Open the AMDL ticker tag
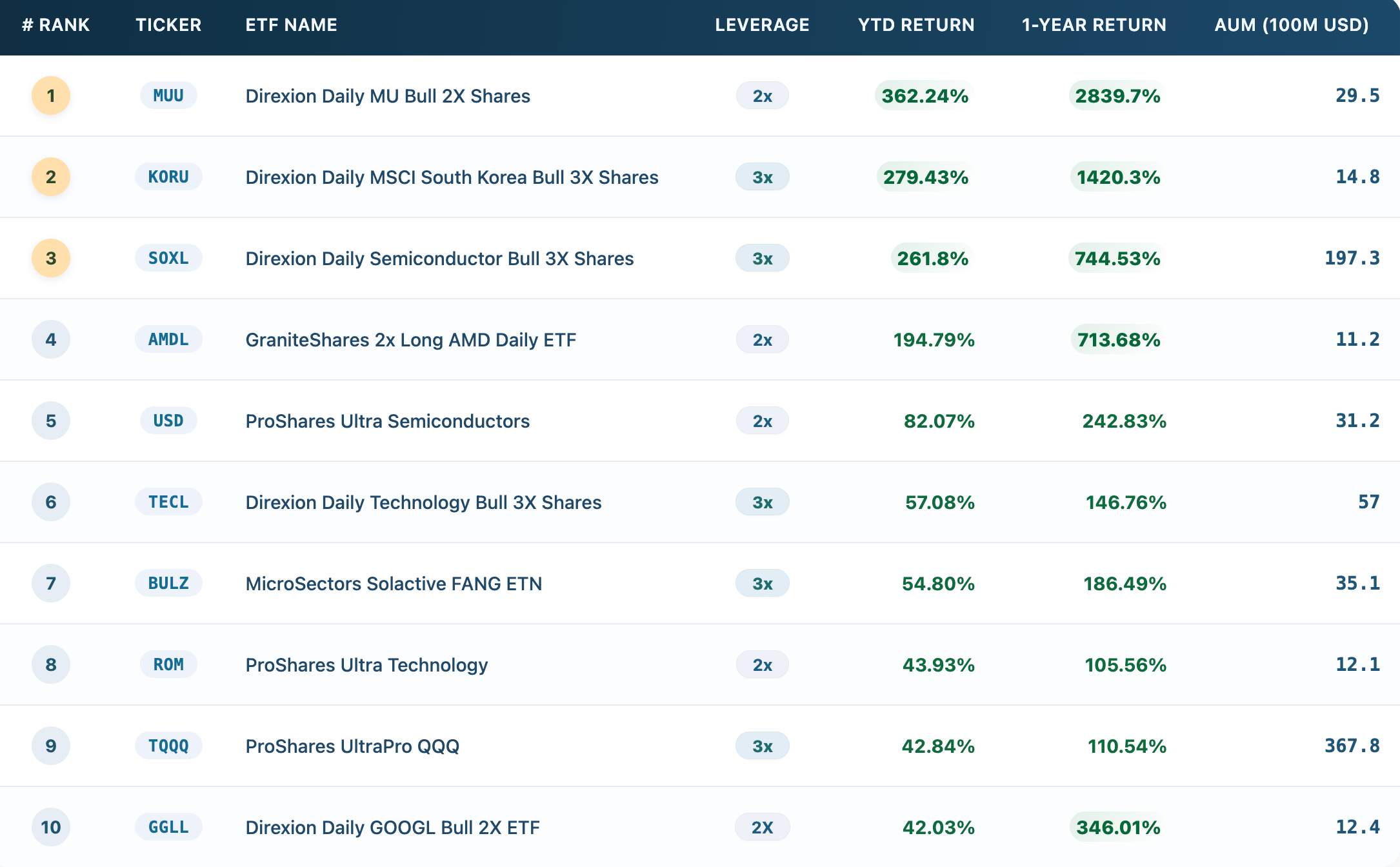This screenshot has width=1400, height=867. click(x=168, y=339)
